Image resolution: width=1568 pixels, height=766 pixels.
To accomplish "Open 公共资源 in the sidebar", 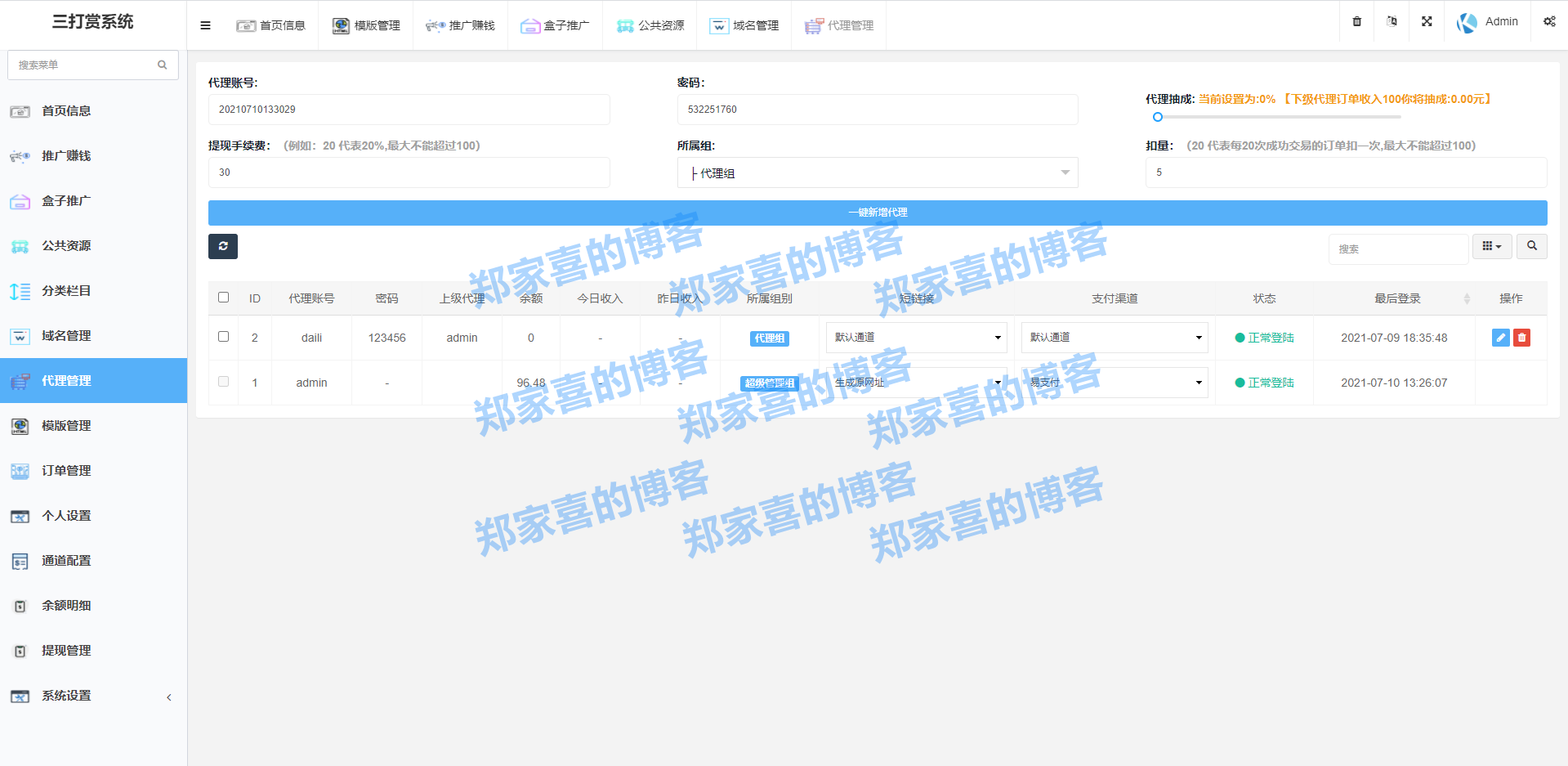I will [x=93, y=246].
